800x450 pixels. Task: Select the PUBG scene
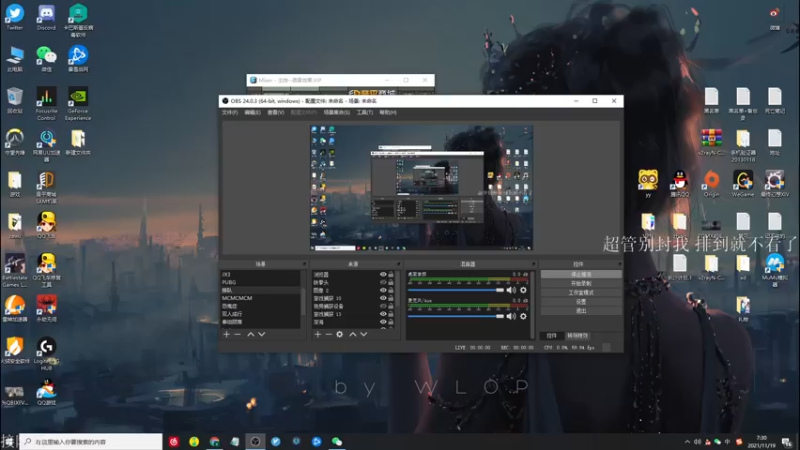(x=260, y=282)
